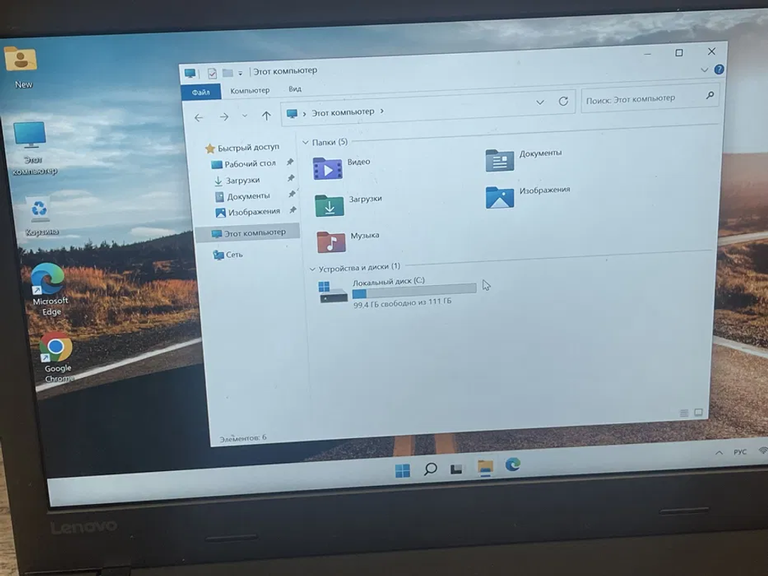Navigate up with the up arrow button
Screen dimensions: 768x576
pos(266,116)
